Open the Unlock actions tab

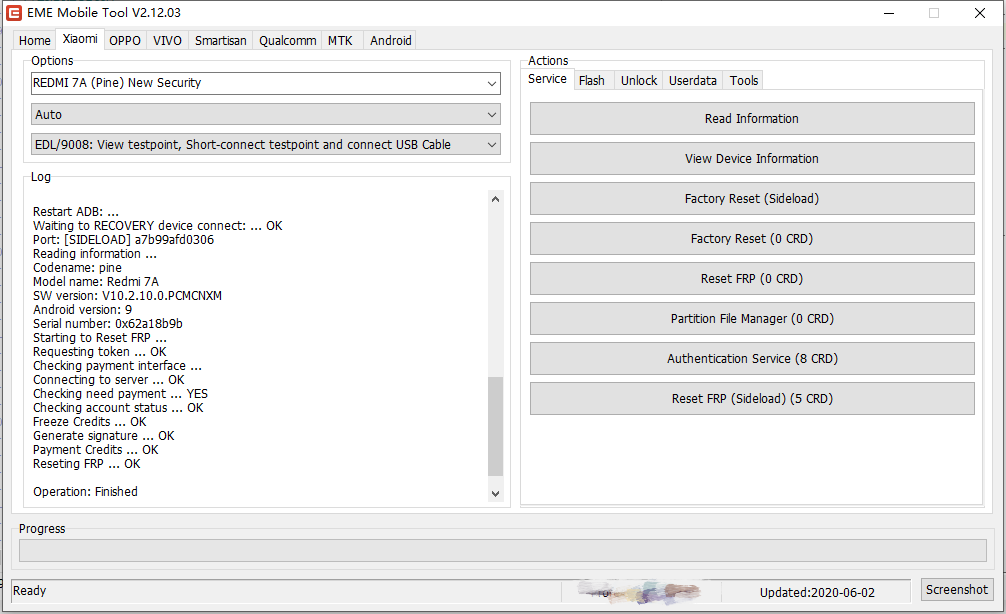[x=639, y=80]
